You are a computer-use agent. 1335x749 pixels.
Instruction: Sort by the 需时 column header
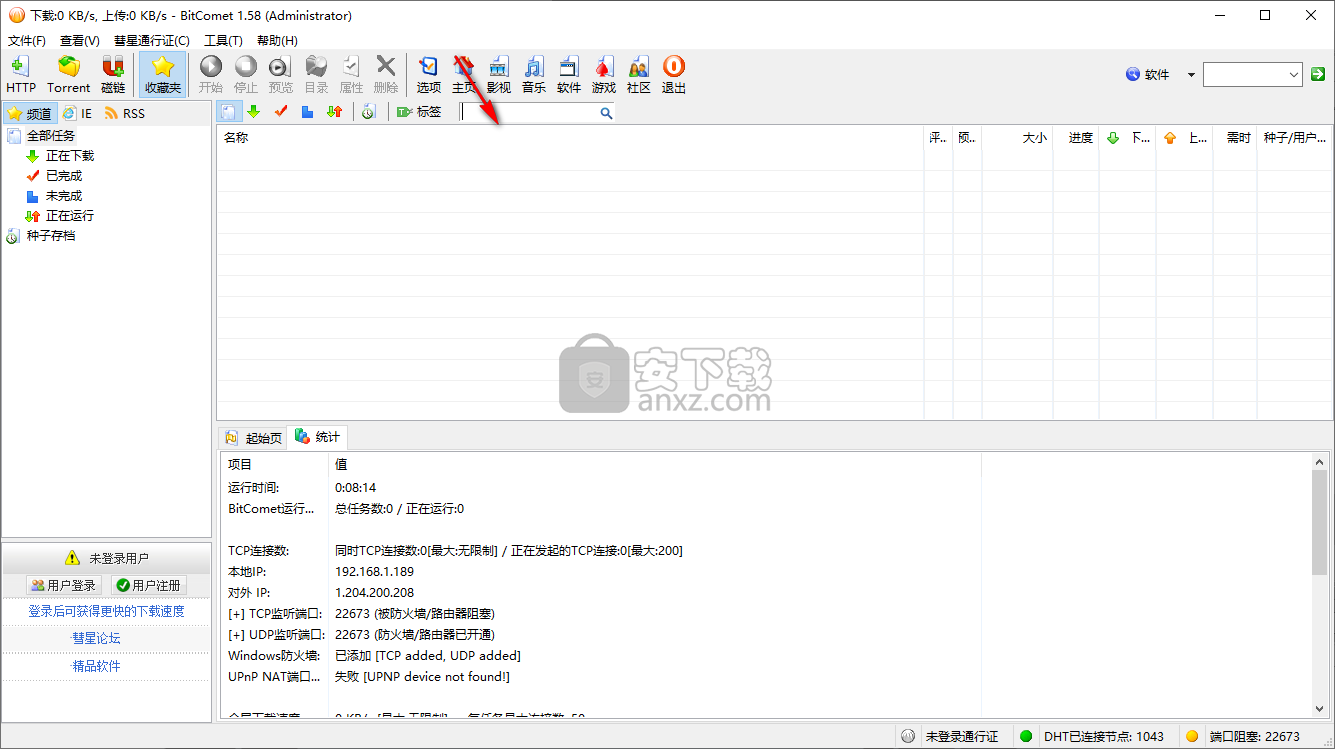point(1235,138)
